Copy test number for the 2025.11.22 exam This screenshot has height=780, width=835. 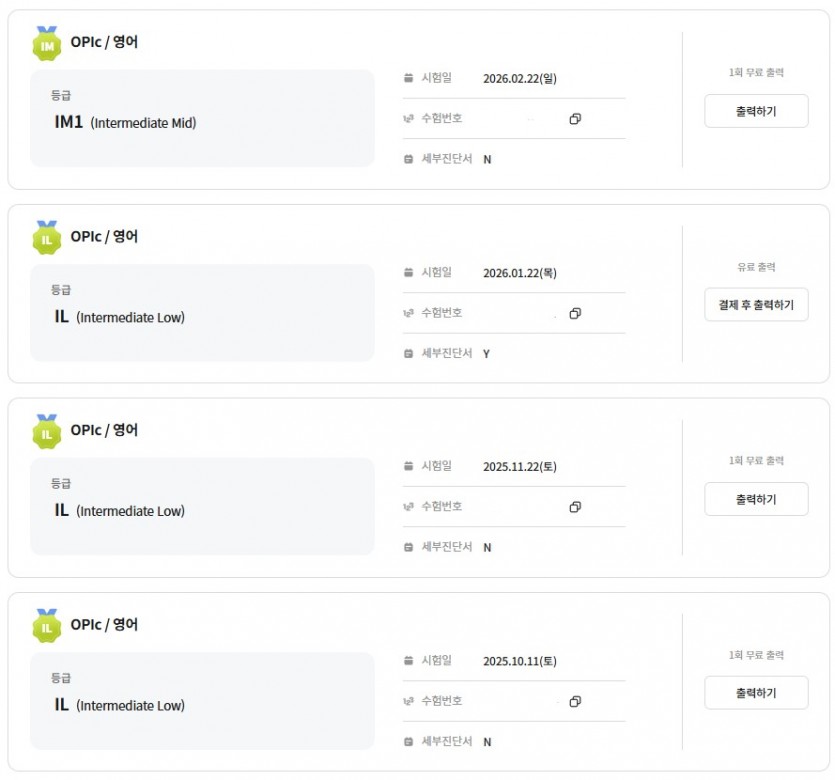[x=575, y=507]
